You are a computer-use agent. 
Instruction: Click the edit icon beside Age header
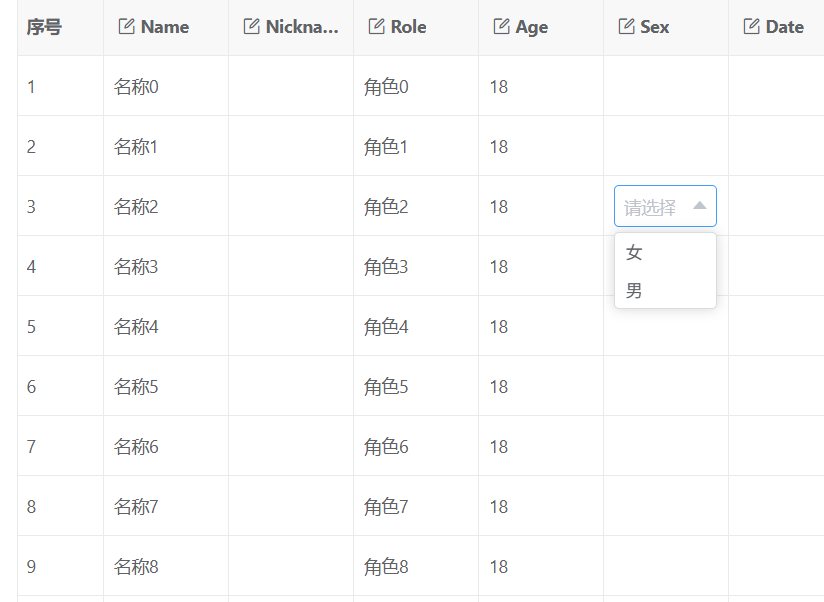coord(502,26)
